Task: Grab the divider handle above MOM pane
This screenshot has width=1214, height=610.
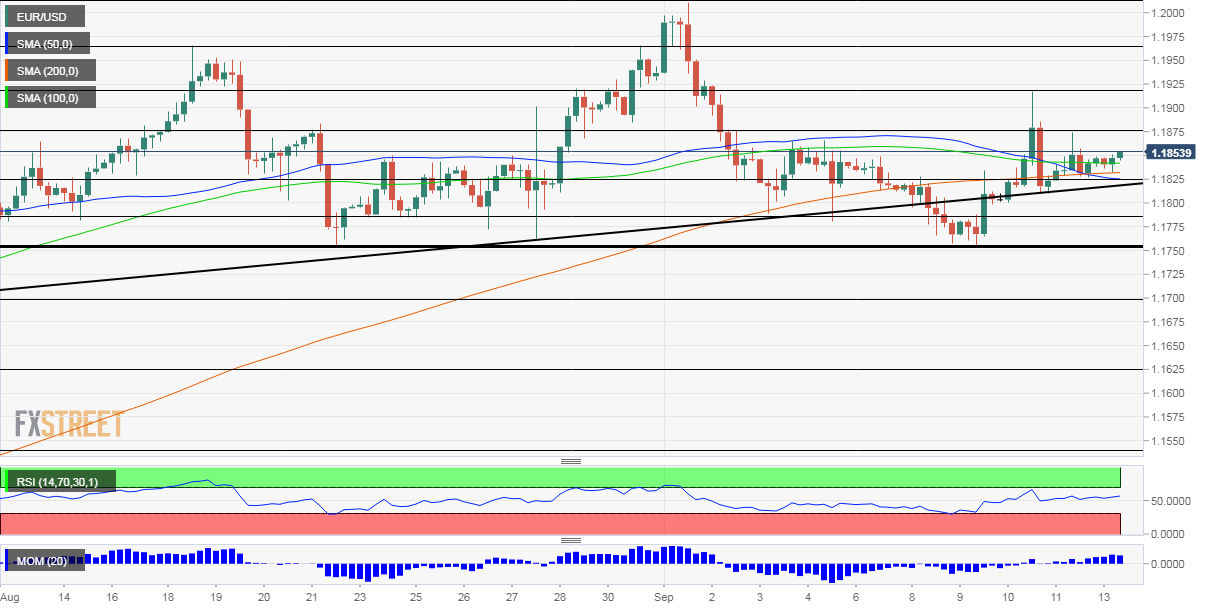Action: (x=571, y=540)
